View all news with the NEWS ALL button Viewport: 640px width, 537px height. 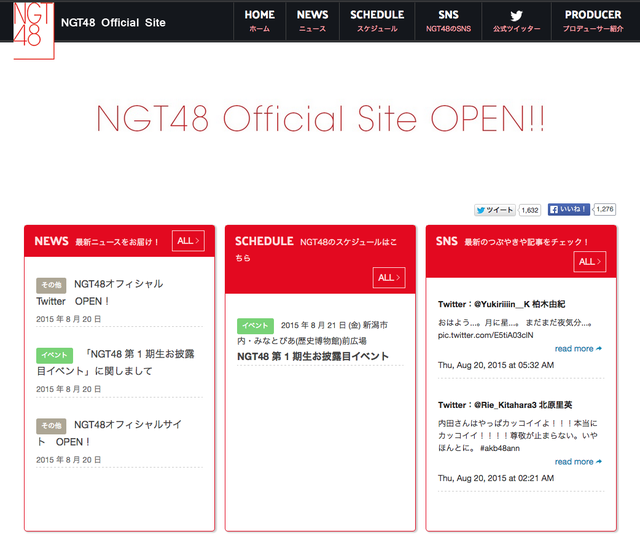pyautogui.click(x=188, y=241)
